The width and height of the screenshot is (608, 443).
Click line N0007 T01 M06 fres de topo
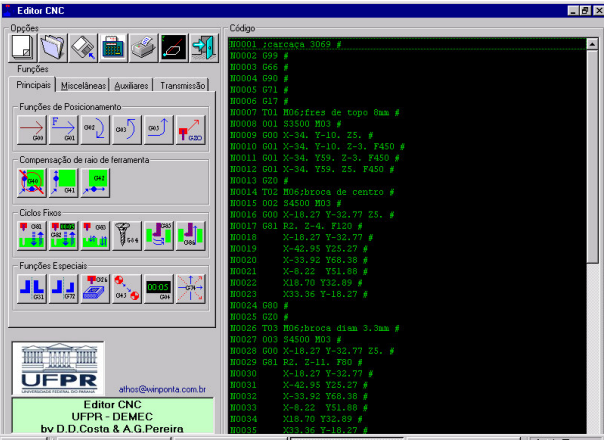(408, 112)
